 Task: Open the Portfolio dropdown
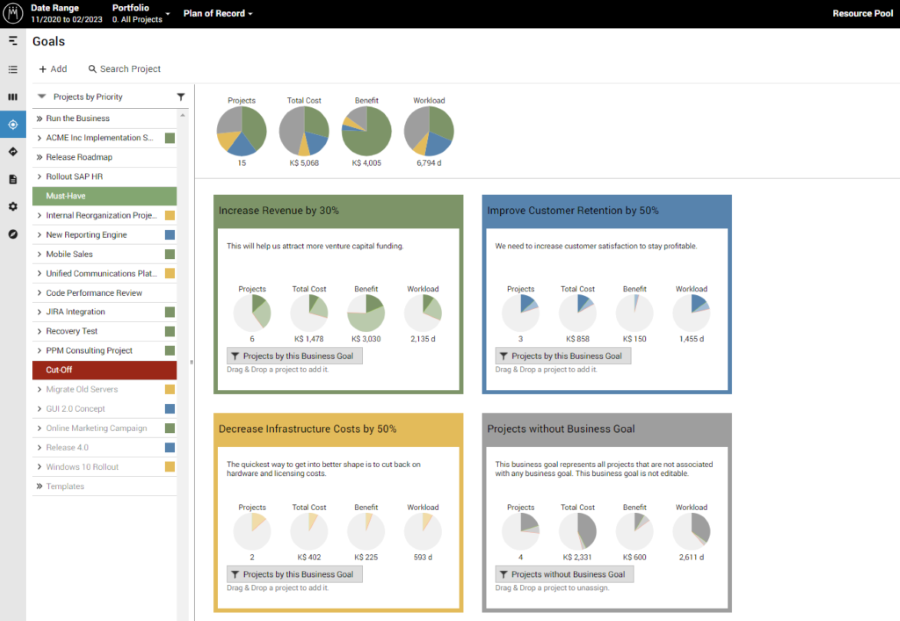tap(141, 13)
